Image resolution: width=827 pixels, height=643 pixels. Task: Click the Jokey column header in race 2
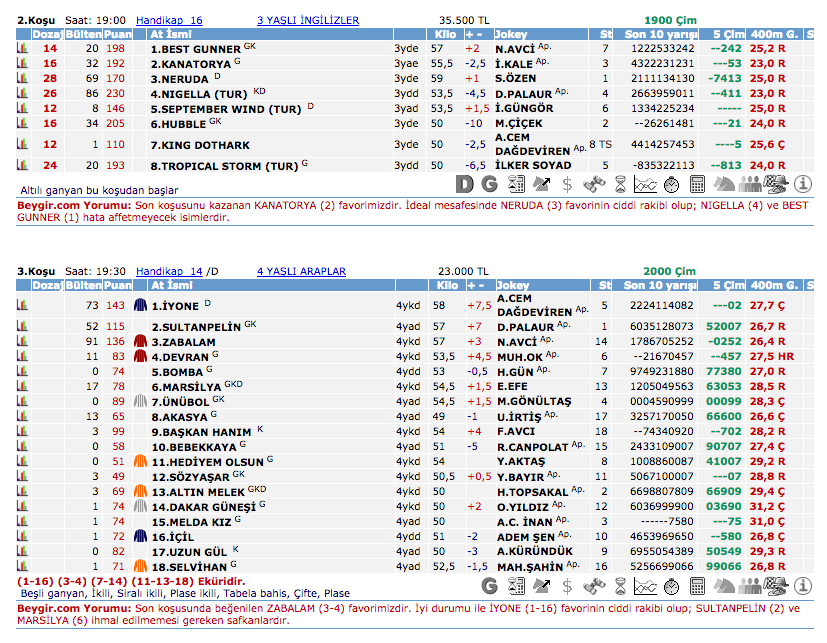[512, 34]
